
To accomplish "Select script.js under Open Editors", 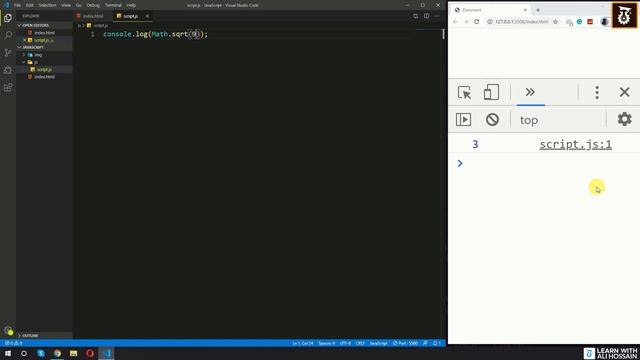I will [x=43, y=40].
